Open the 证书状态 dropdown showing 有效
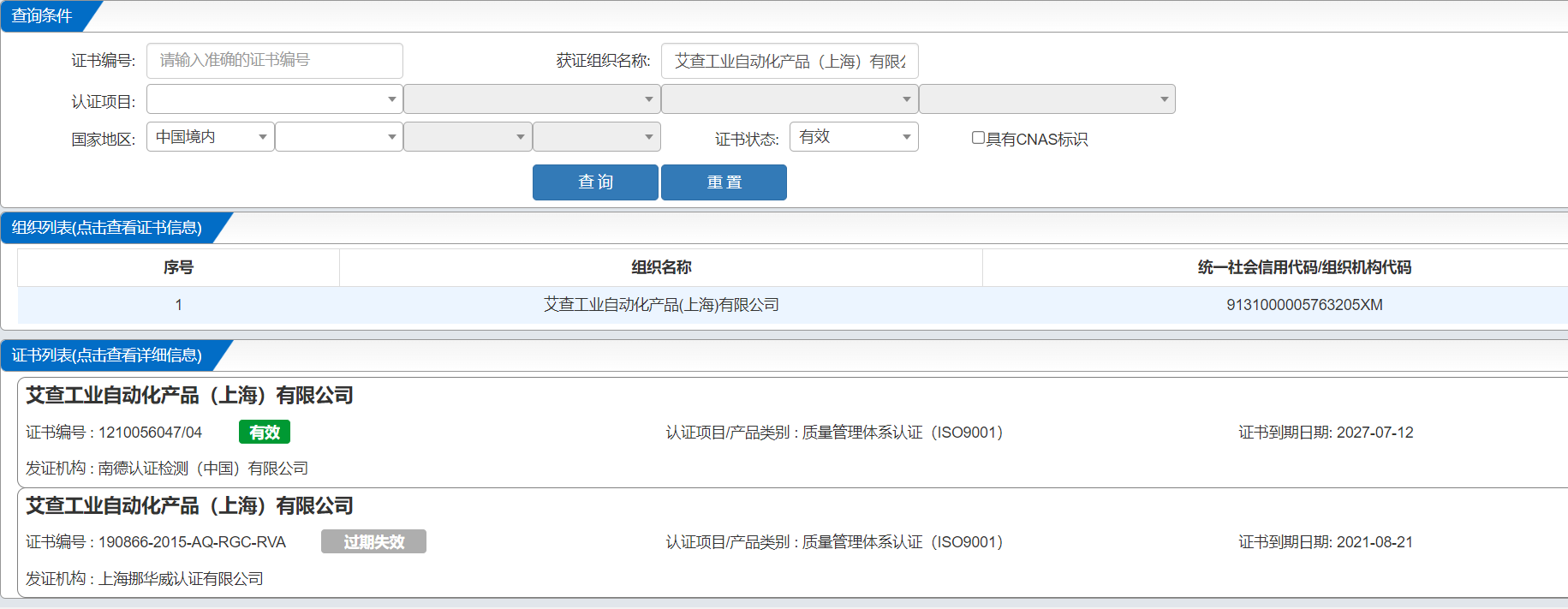 (854, 137)
